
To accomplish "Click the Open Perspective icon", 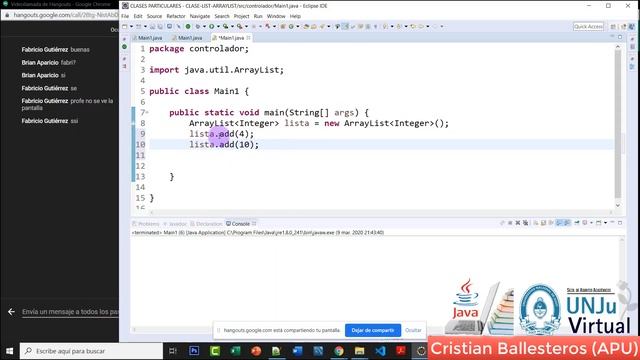I will [x=613, y=27].
